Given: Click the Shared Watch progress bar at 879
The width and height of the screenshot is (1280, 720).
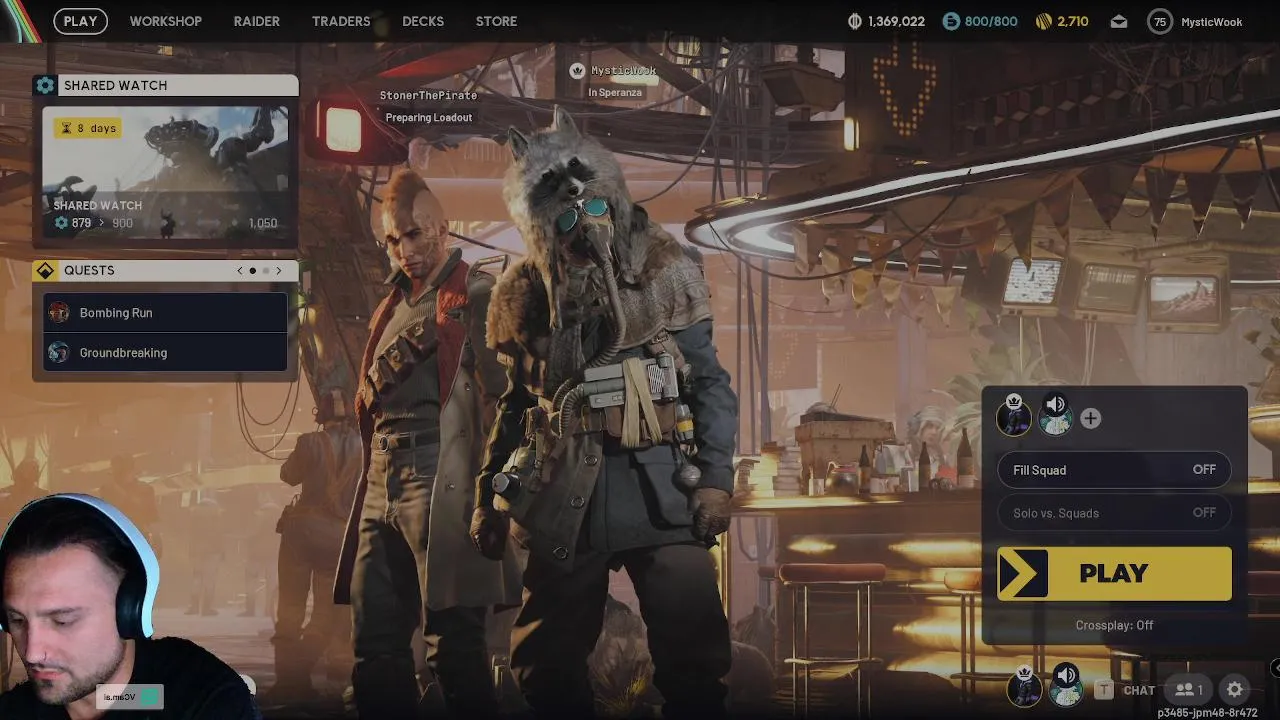Looking at the screenshot, I should 166,223.
